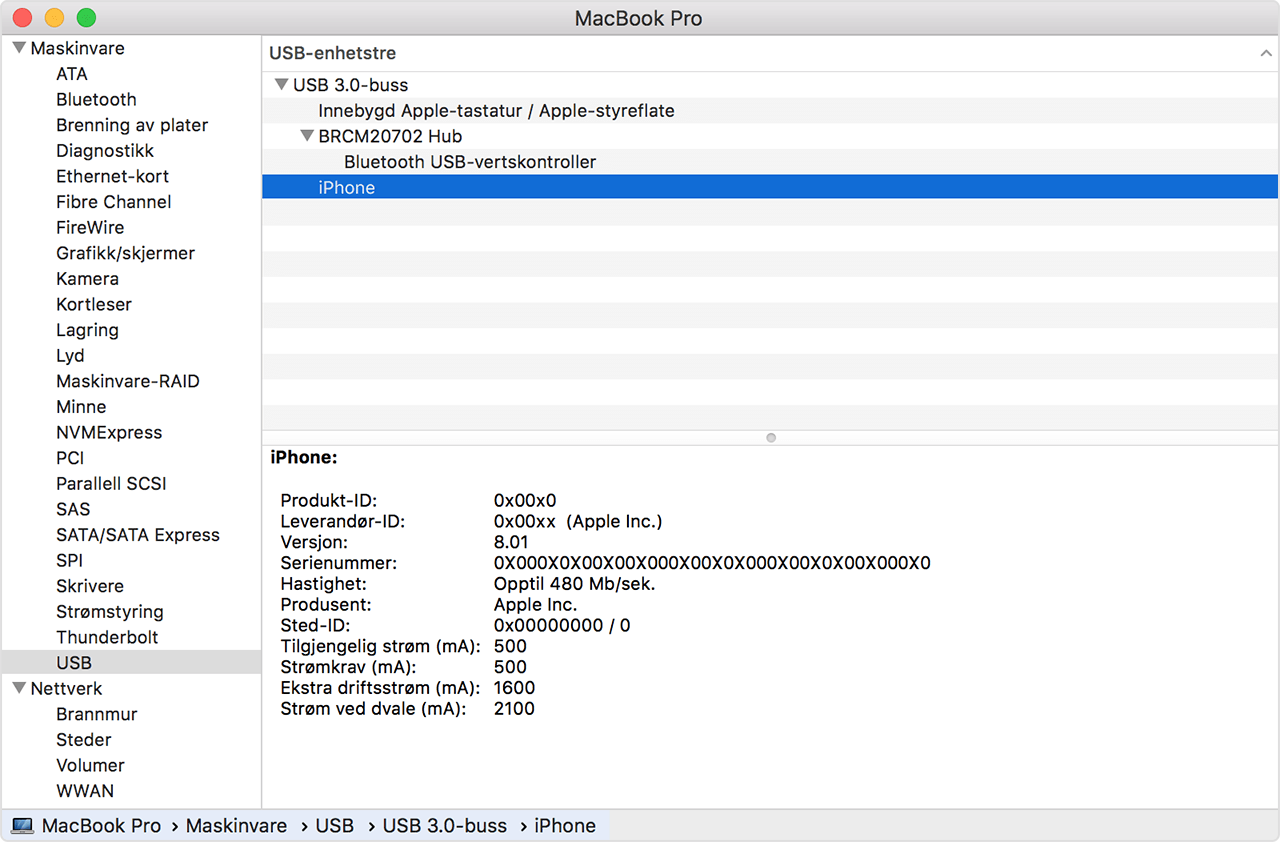Select the highlighted USB sidebar item
The height and width of the screenshot is (842, 1280).
click(x=131, y=662)
